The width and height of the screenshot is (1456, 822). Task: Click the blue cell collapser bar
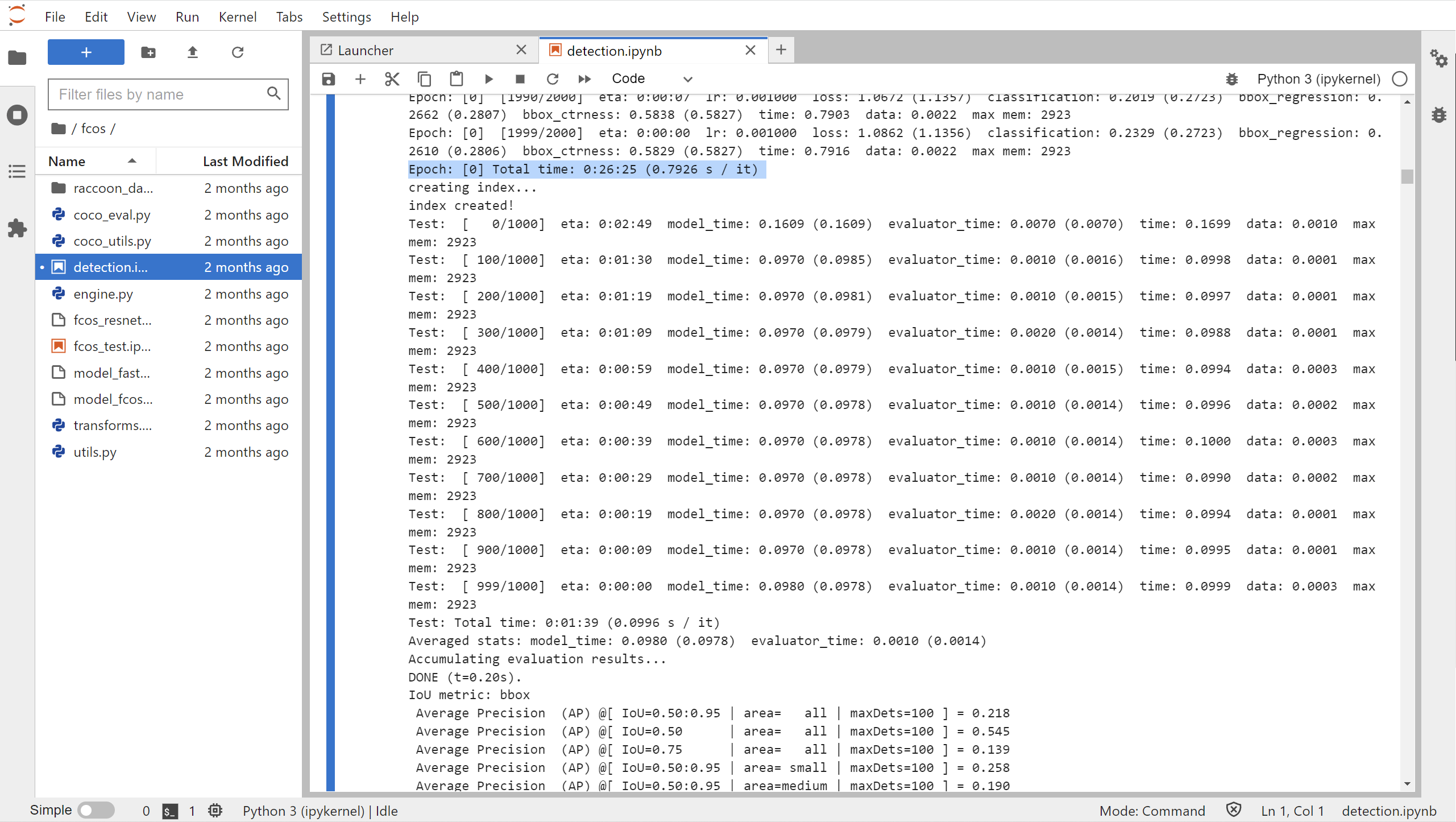(x=330, y=443)
